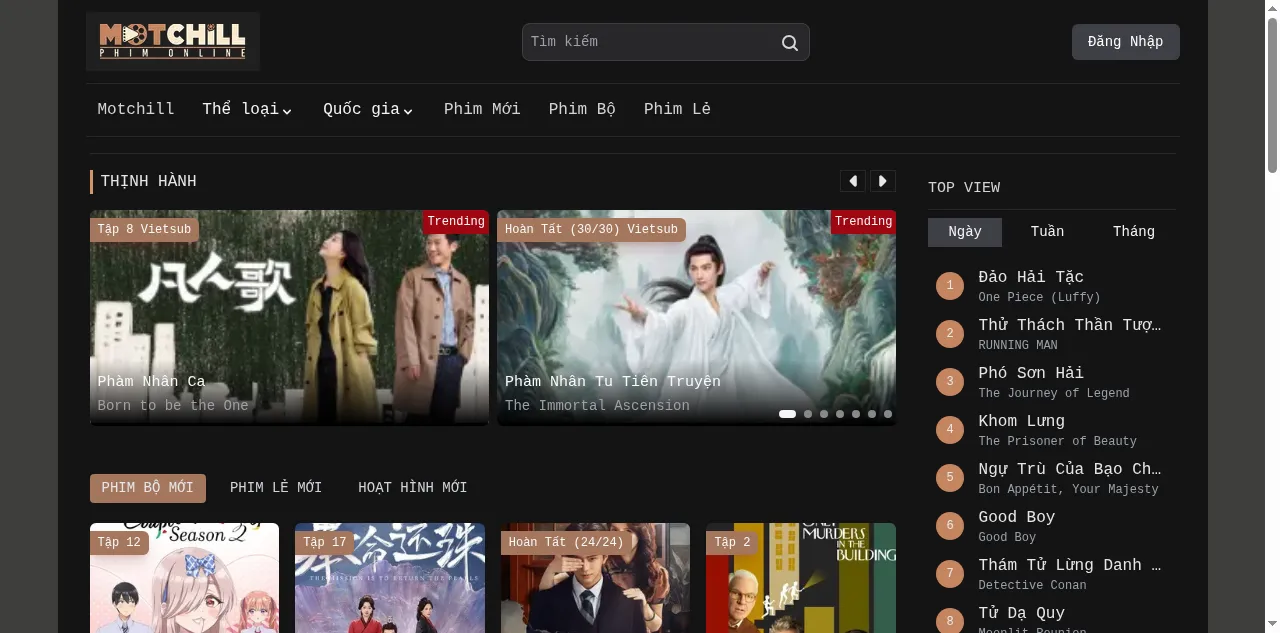
Task: Click rank badge 2 next to Thử Thách Thần Tượng
Action: pyautogui.click(x=950, y=334)
